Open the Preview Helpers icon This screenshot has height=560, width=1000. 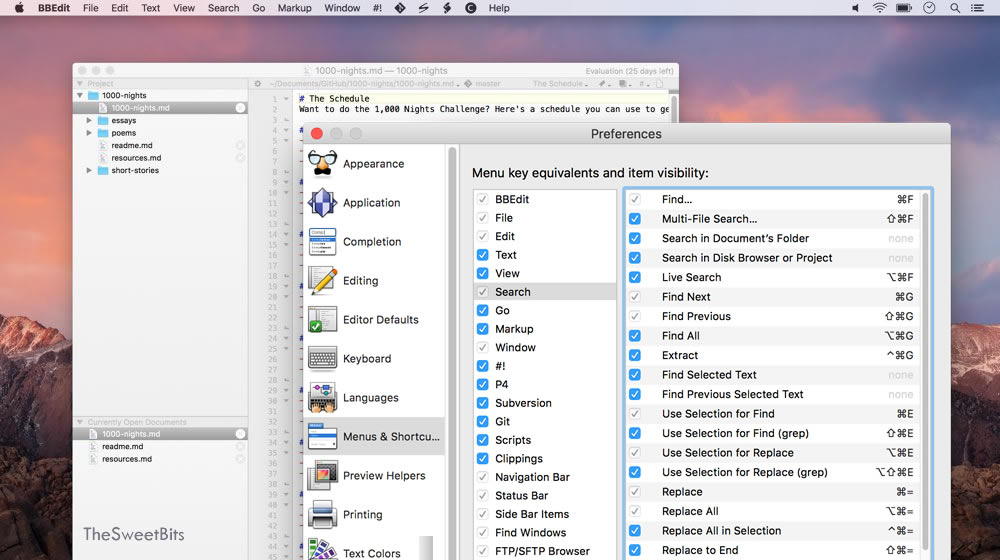[323, 475]
